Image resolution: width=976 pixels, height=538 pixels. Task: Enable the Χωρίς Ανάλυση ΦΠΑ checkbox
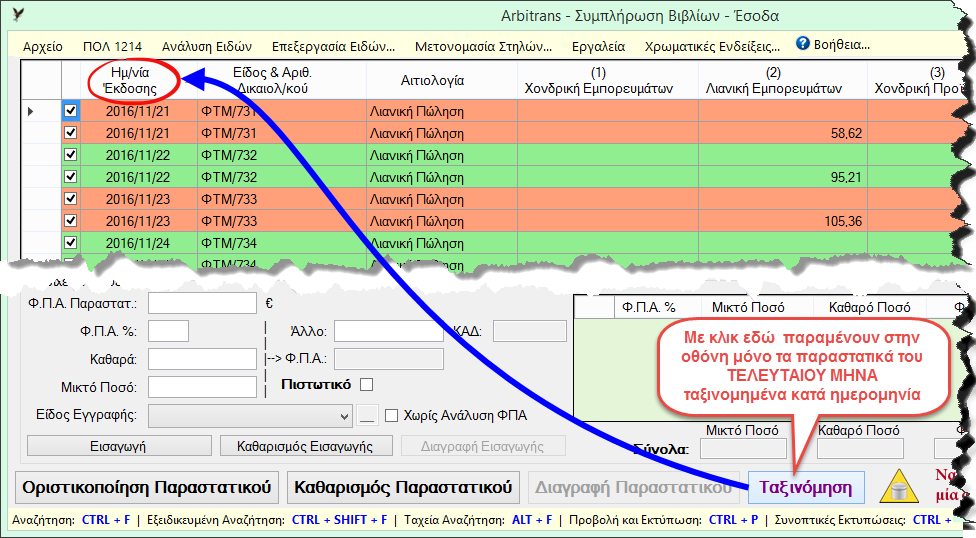point(392,415)
